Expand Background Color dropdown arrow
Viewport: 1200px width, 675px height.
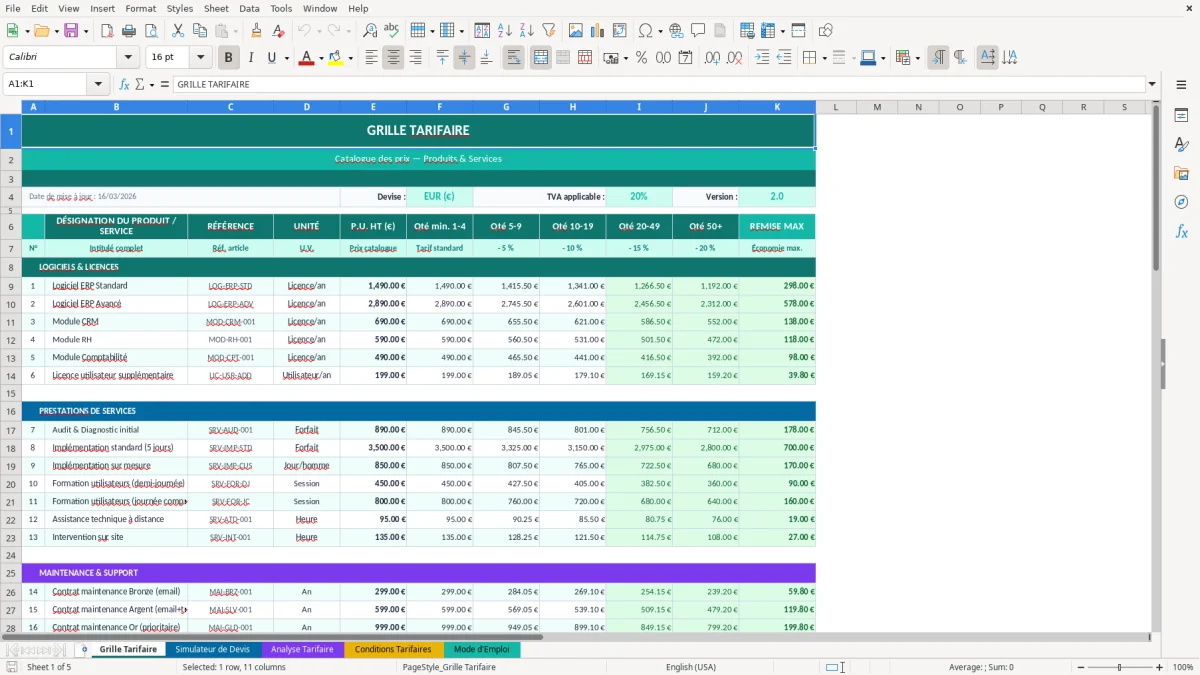pos(350,58)
